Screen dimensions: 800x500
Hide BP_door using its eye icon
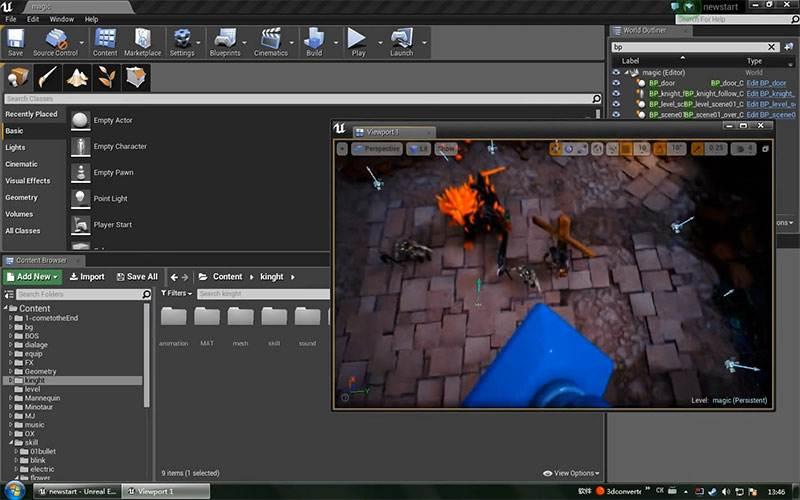[x=616, y=83]
